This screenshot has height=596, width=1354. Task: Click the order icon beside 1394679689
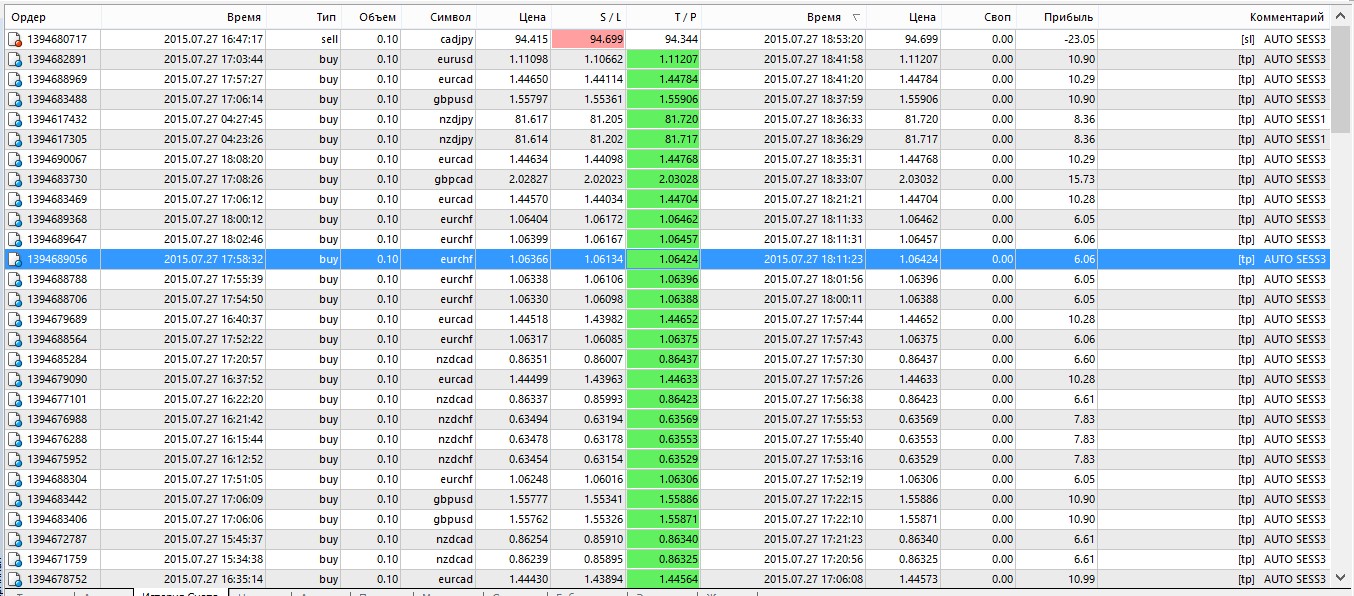15,319
